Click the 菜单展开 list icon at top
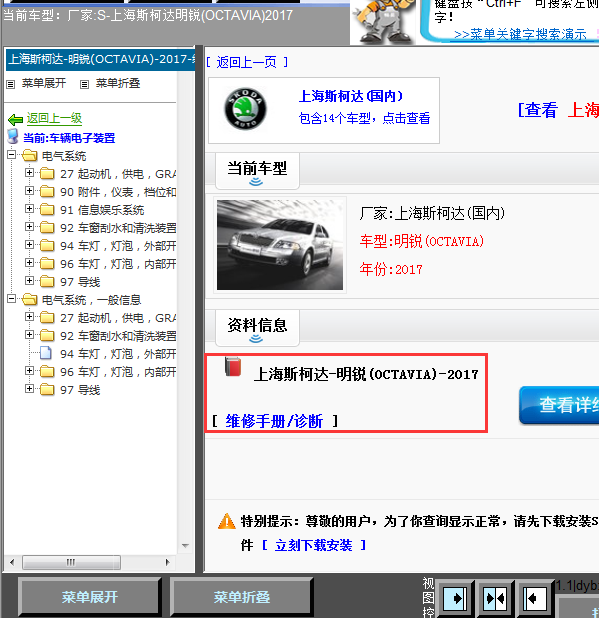 11,84
